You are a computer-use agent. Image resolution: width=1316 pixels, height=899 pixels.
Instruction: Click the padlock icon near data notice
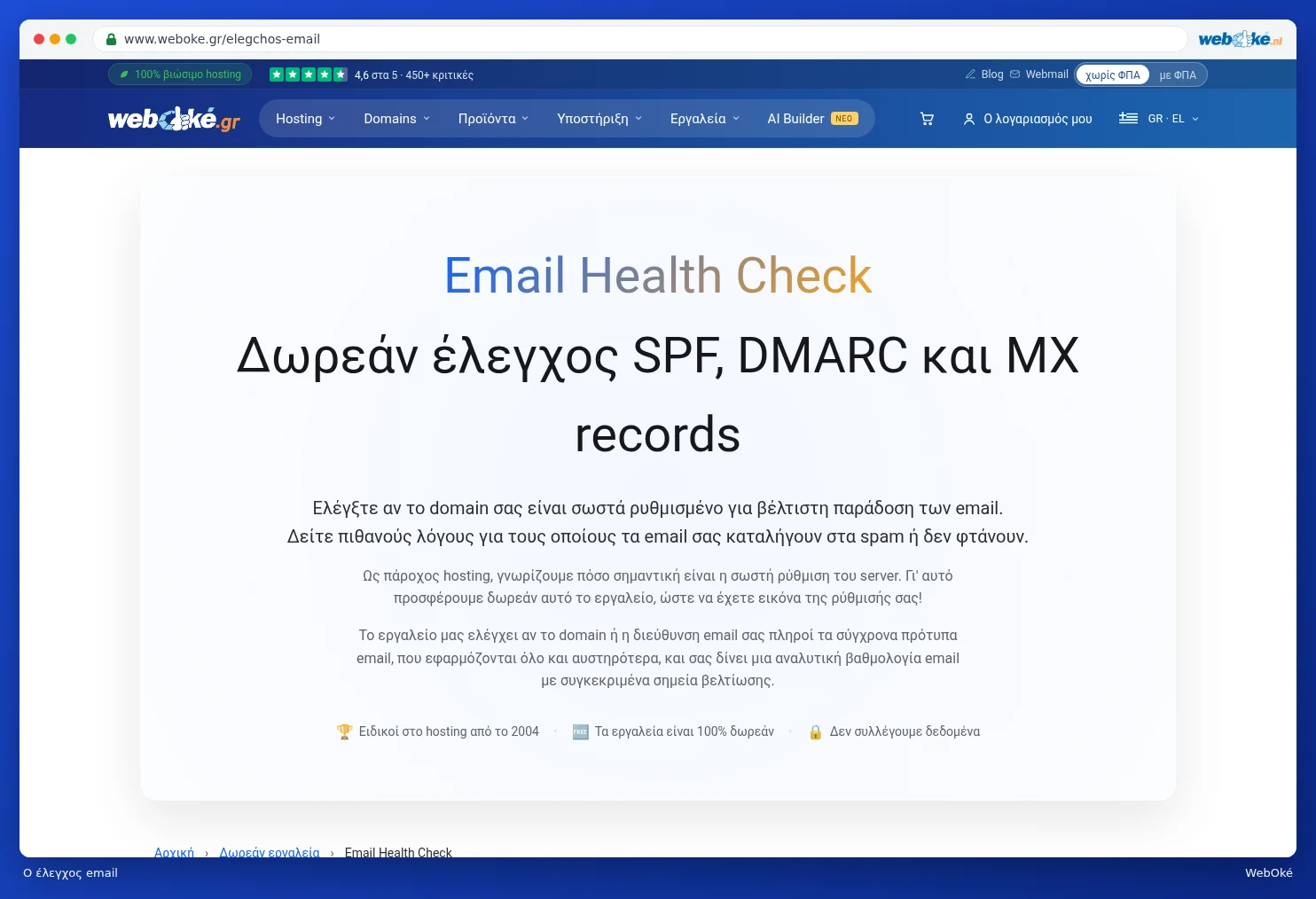click(x=816, y=731)
